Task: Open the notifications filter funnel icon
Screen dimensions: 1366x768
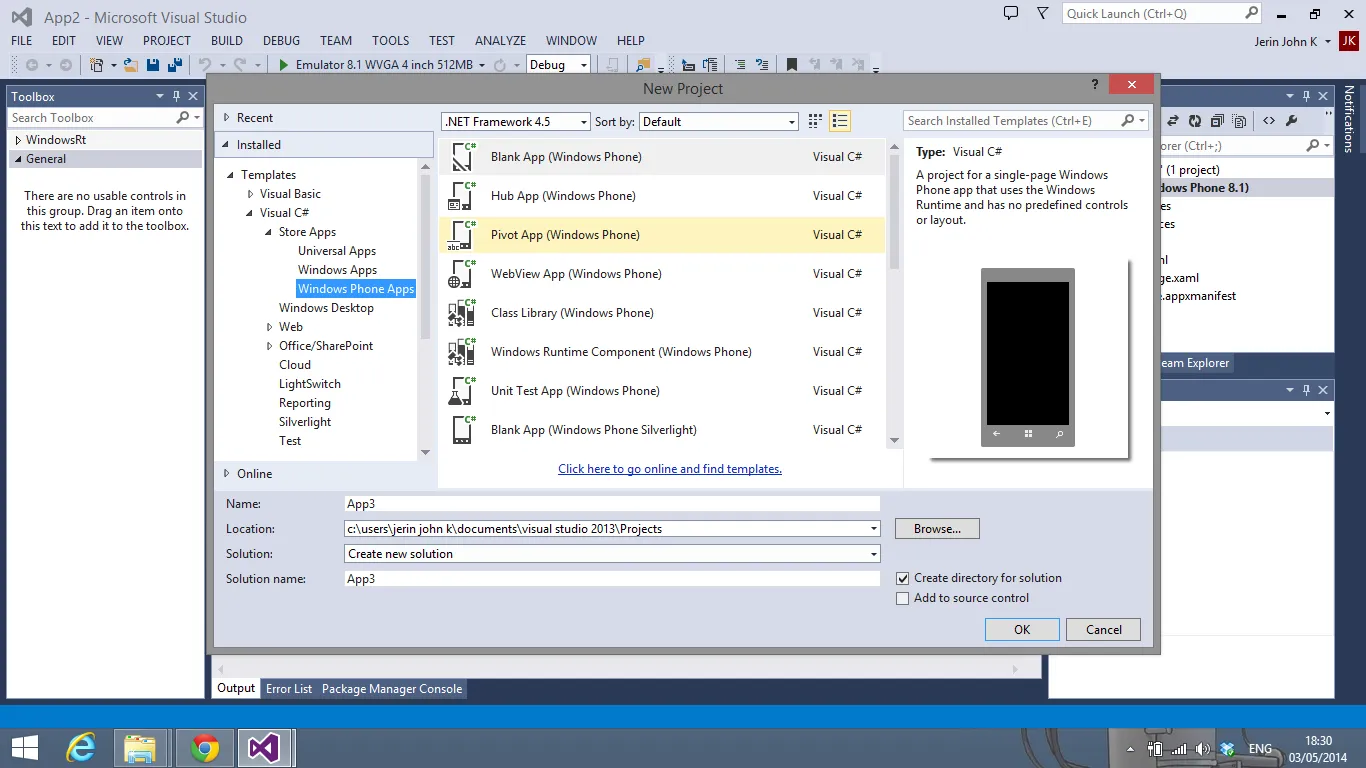Action: tap(1043, 13)
